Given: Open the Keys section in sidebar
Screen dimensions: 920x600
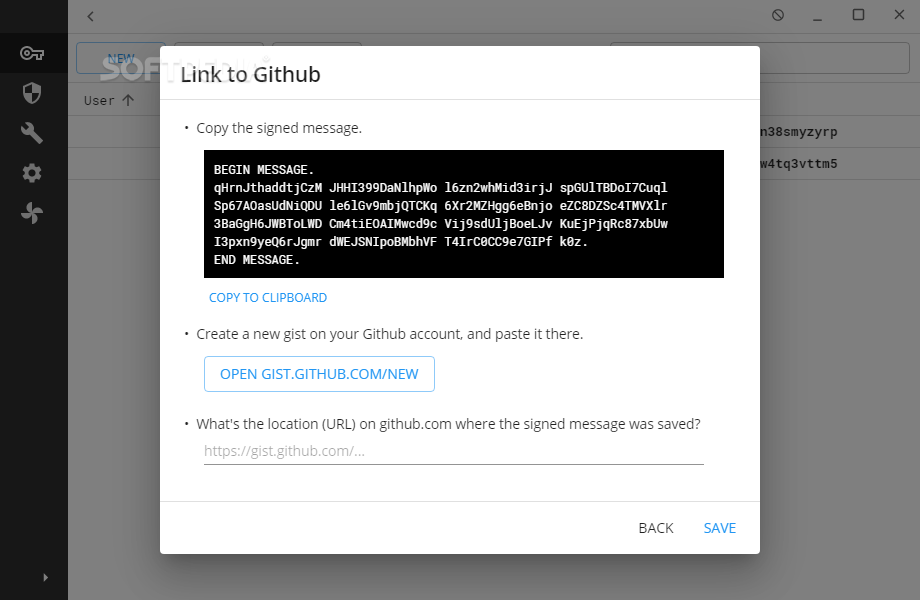Looking at the screenshot, I should coord(32,53).
